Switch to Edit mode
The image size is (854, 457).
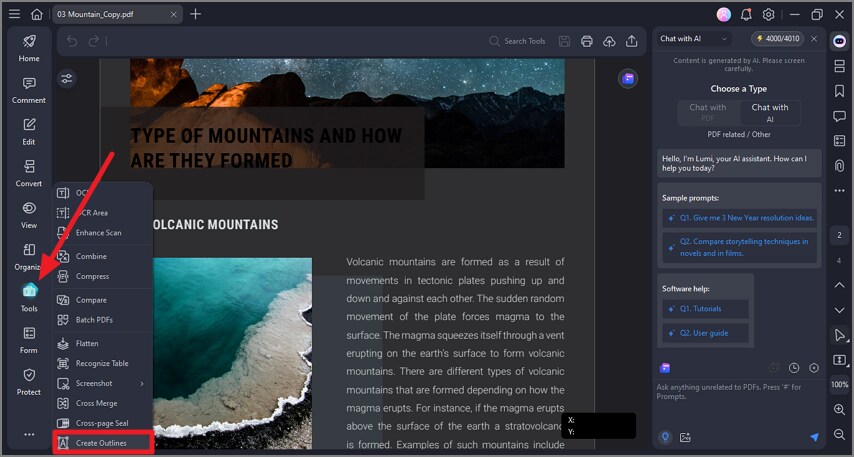tap(29, 131)
